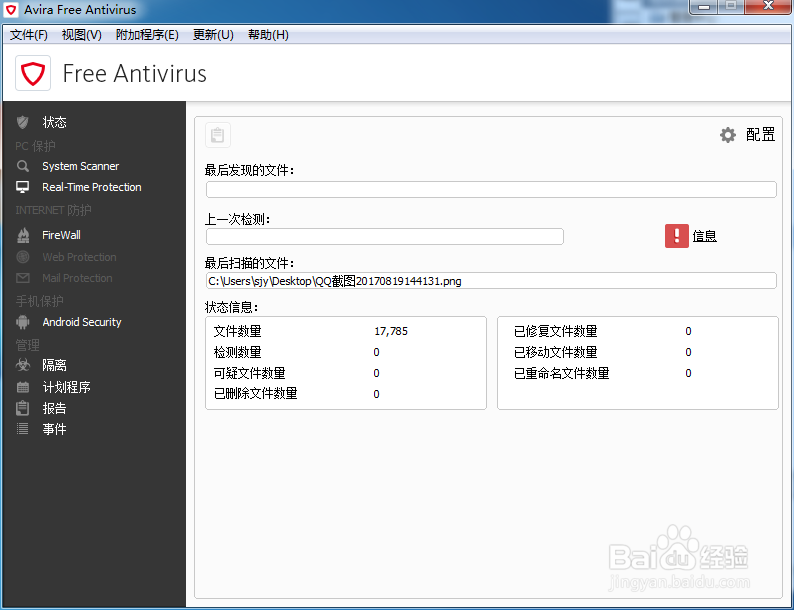This screenshot has width=794, height=610.
Task: Open the 视图(V) menu
Action: click(82, 34)
